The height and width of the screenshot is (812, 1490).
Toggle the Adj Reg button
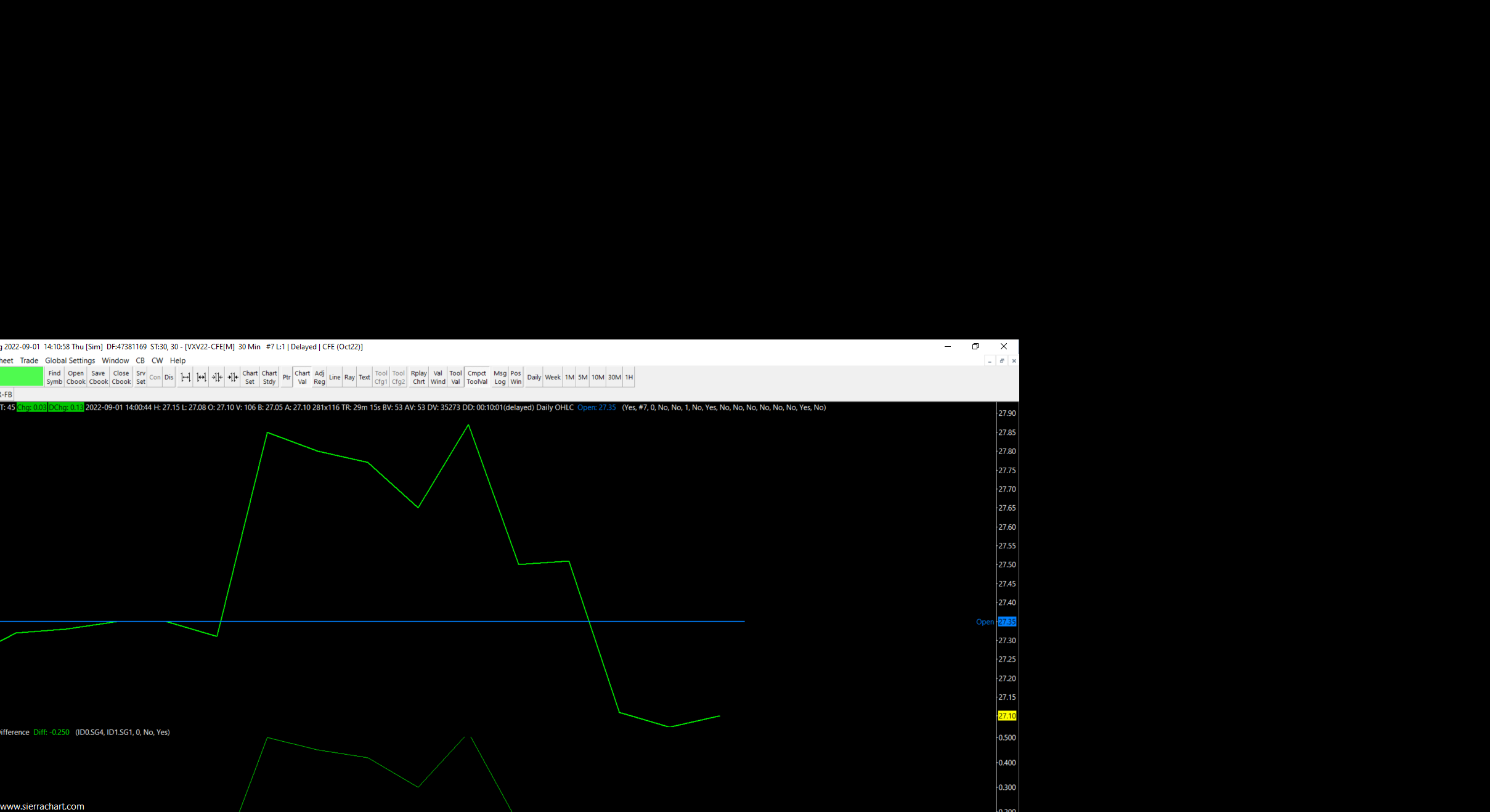pyautogui.click(x=319, y=378)
